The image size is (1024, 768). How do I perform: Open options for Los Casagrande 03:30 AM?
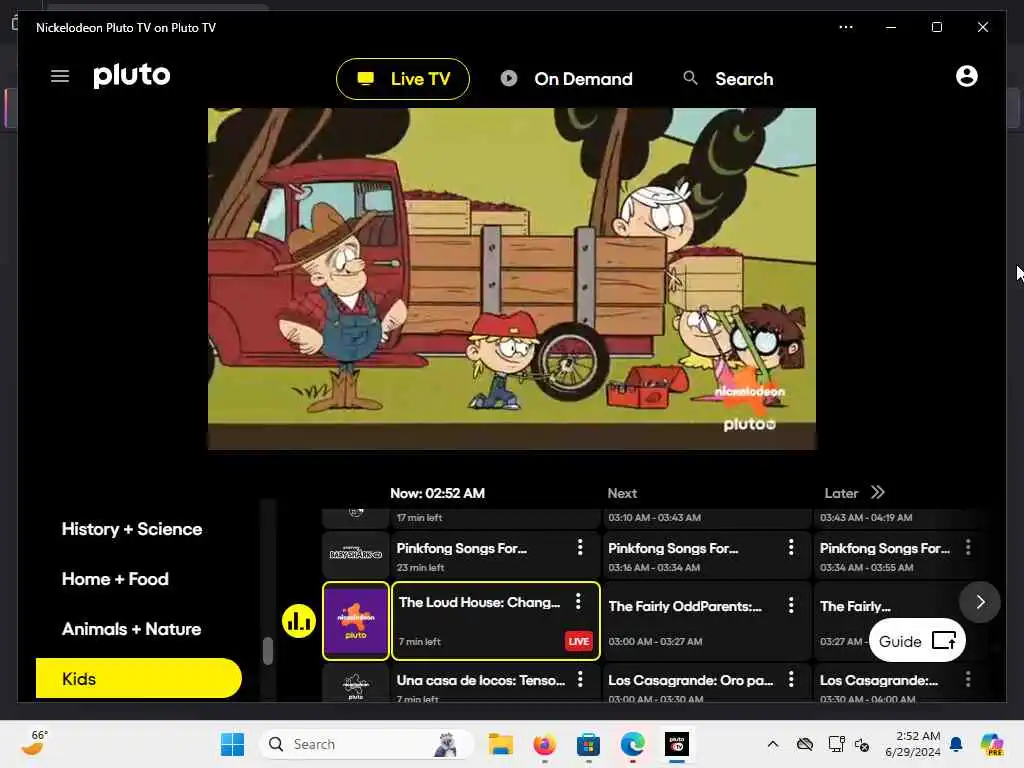coord(968,679)
